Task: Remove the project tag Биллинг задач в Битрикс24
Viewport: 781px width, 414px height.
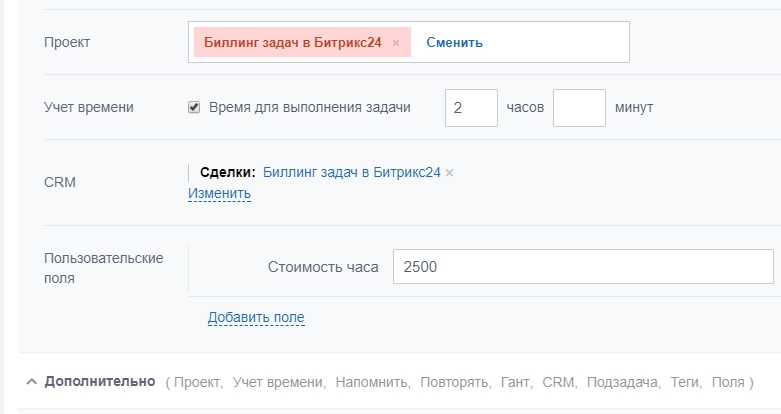Action: coord(396,43)
